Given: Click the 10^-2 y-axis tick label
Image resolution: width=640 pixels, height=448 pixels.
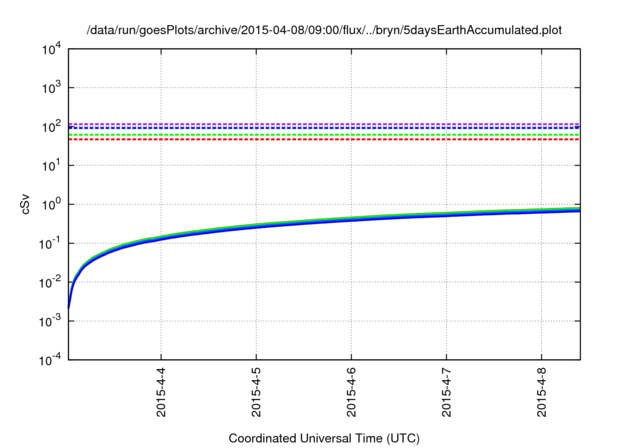Looking at the screenshot, I should [x=51, y=283].
